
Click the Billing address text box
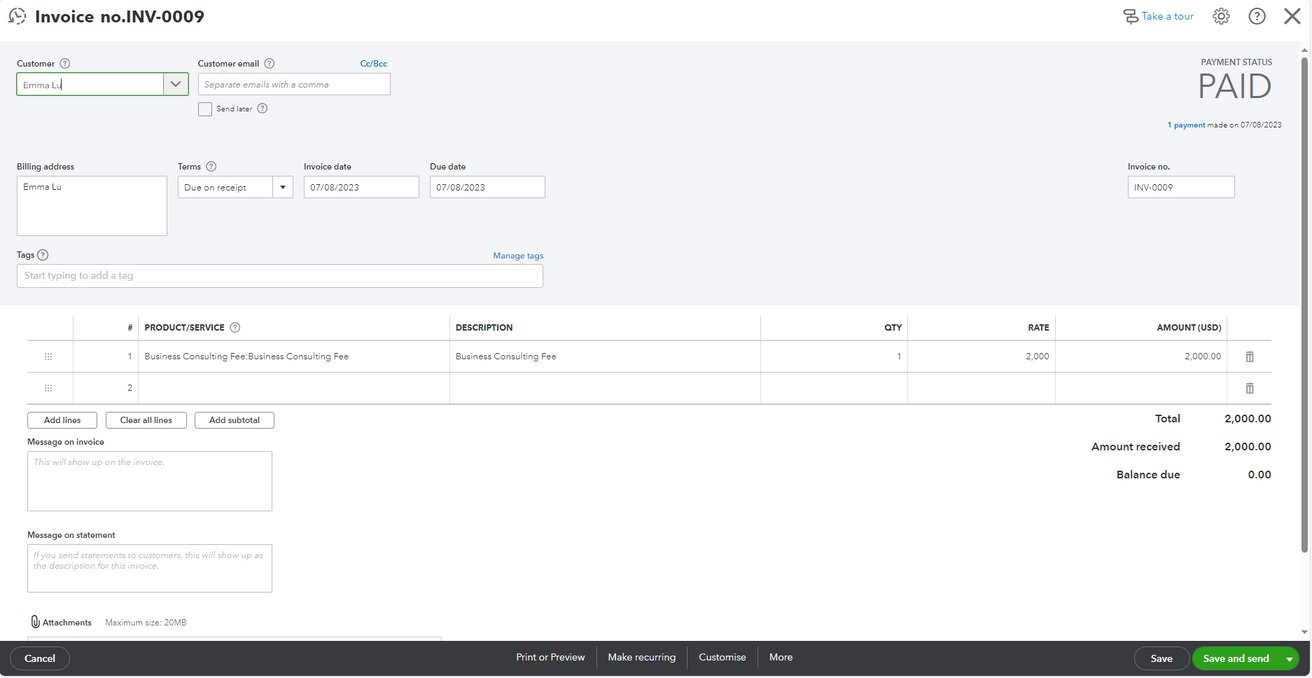coord(92,206)
